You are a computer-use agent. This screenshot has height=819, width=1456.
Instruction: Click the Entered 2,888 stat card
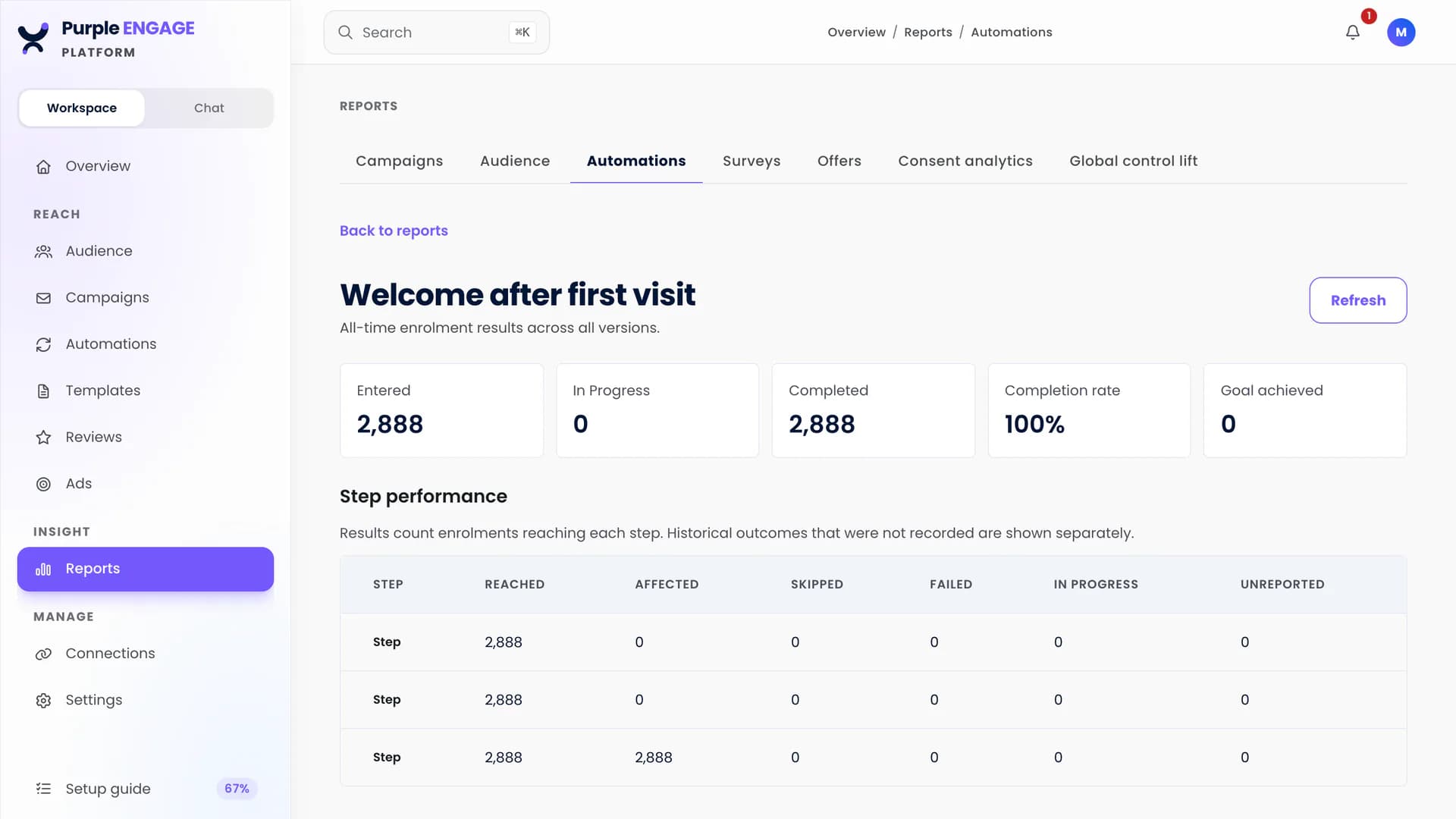point(441,410)
